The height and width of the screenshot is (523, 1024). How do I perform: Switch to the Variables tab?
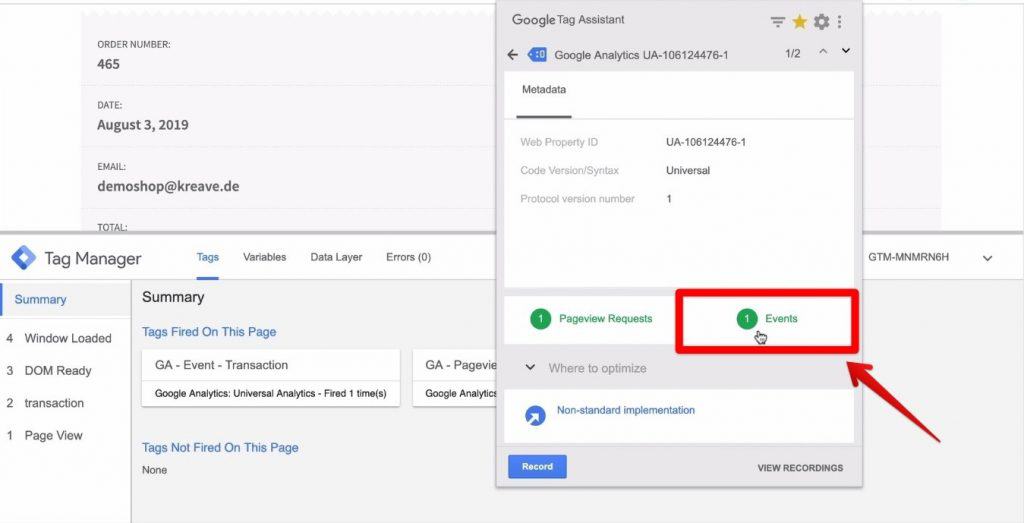point(264,257)
